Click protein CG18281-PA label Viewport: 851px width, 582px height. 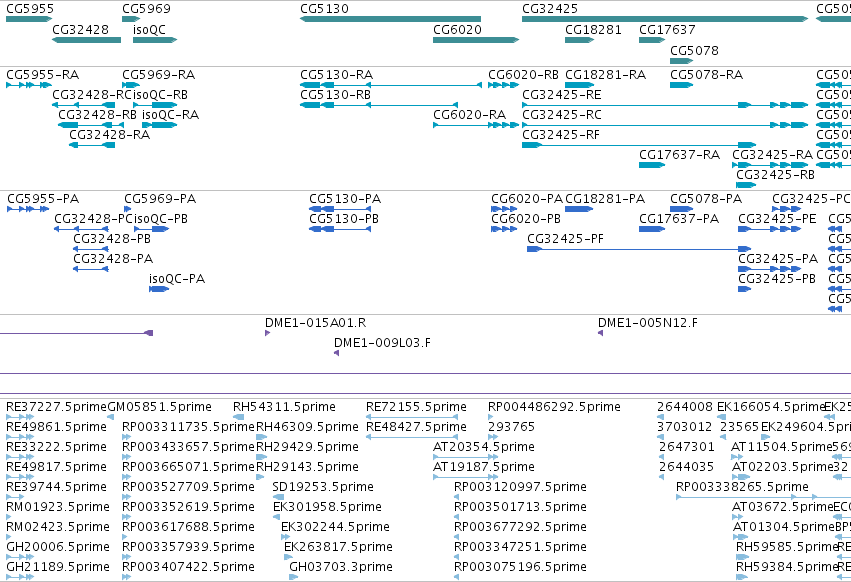coord(605,199)
